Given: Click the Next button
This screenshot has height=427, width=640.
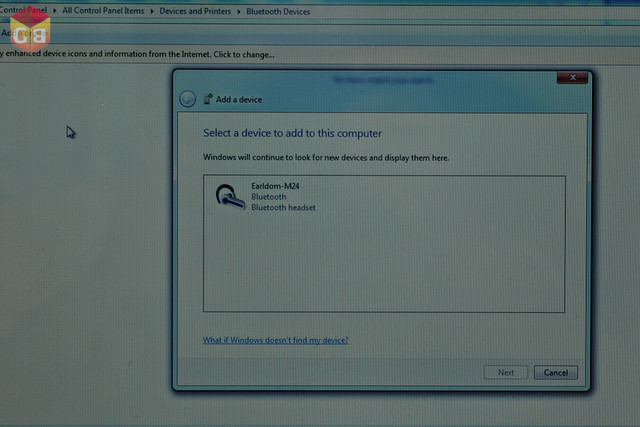Looking at the screenshot, I should [506, 372].
